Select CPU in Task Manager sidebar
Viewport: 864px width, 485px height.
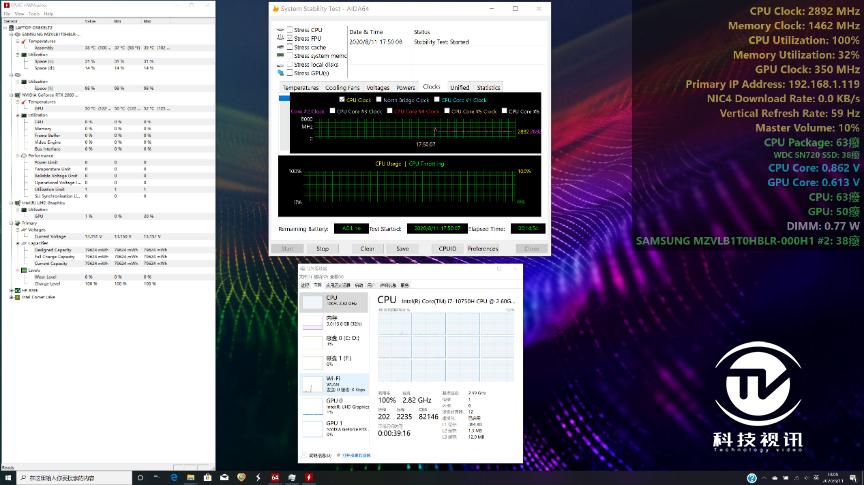click(x=334, y=301)
